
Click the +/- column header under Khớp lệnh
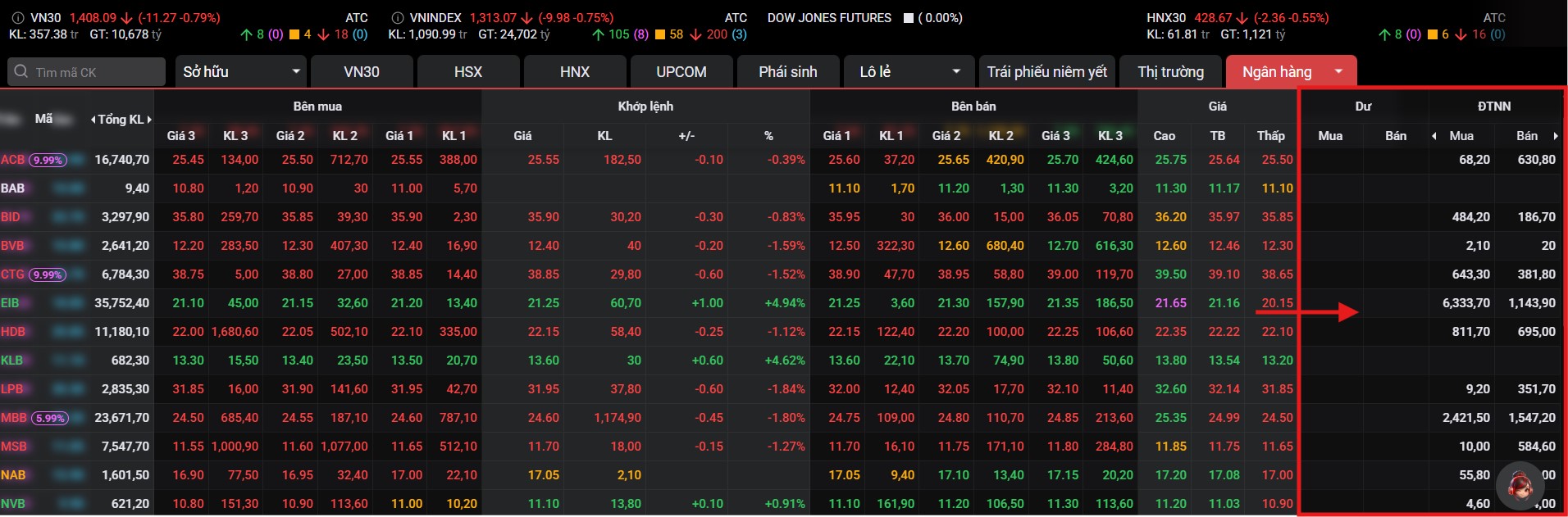(x=686, y=136)
